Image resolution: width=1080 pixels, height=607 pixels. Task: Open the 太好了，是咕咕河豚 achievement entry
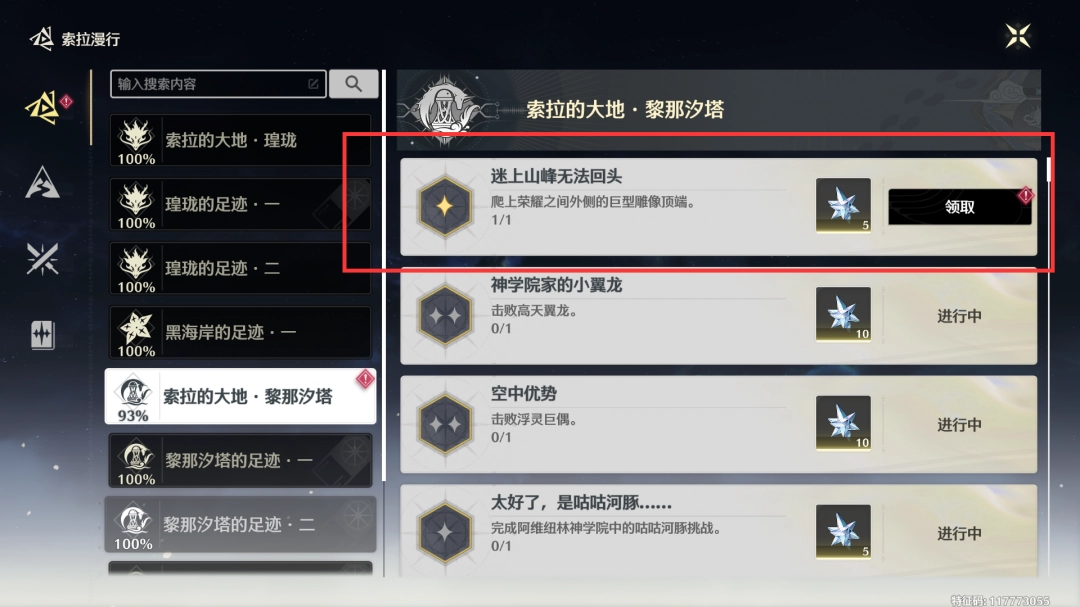pos(718,531)
